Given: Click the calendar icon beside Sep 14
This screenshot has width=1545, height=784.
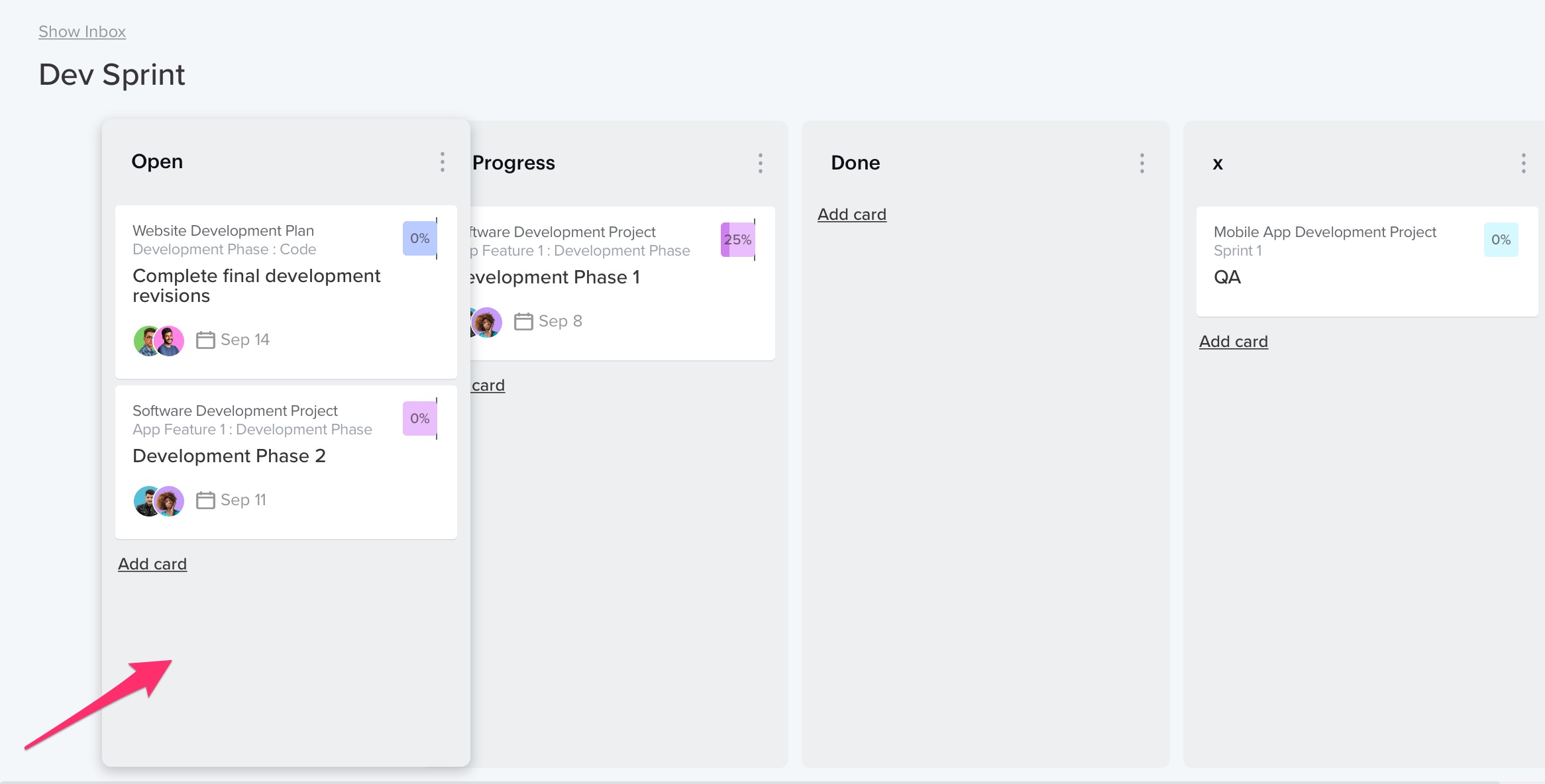Looking at the screenshot, I should tap(205, 340).
